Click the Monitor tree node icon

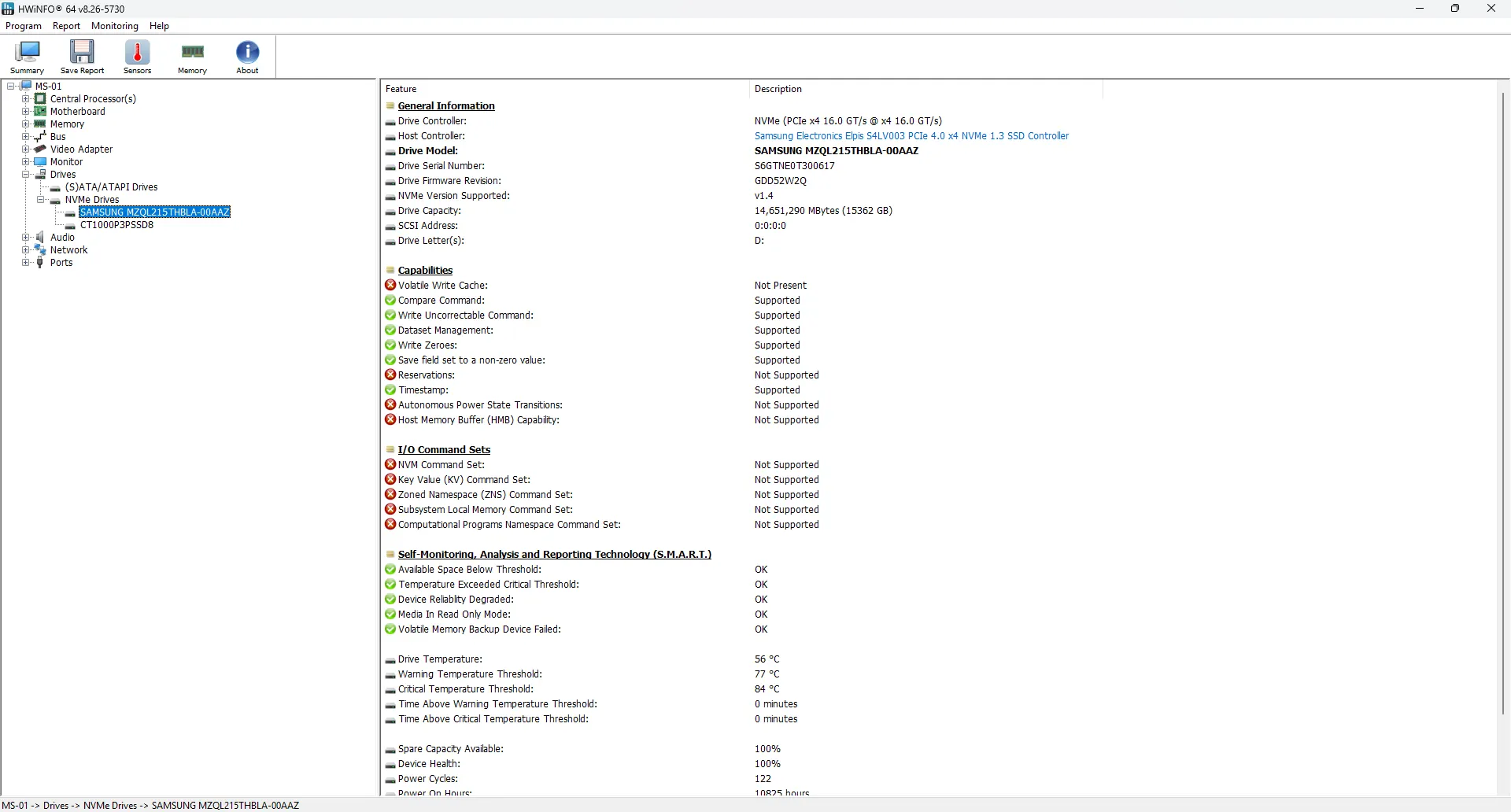click(40, 161)
